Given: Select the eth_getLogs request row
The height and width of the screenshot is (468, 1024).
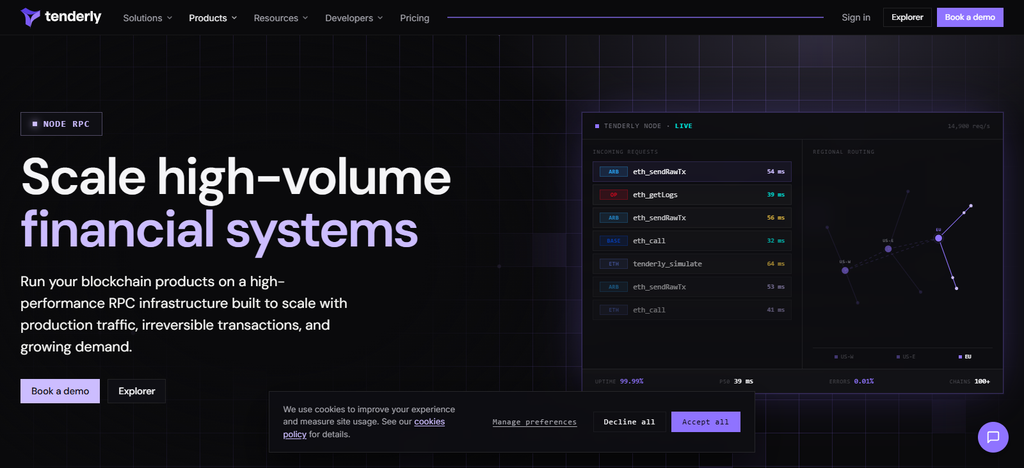Looking at the screenshot, I should click(692, 195).
